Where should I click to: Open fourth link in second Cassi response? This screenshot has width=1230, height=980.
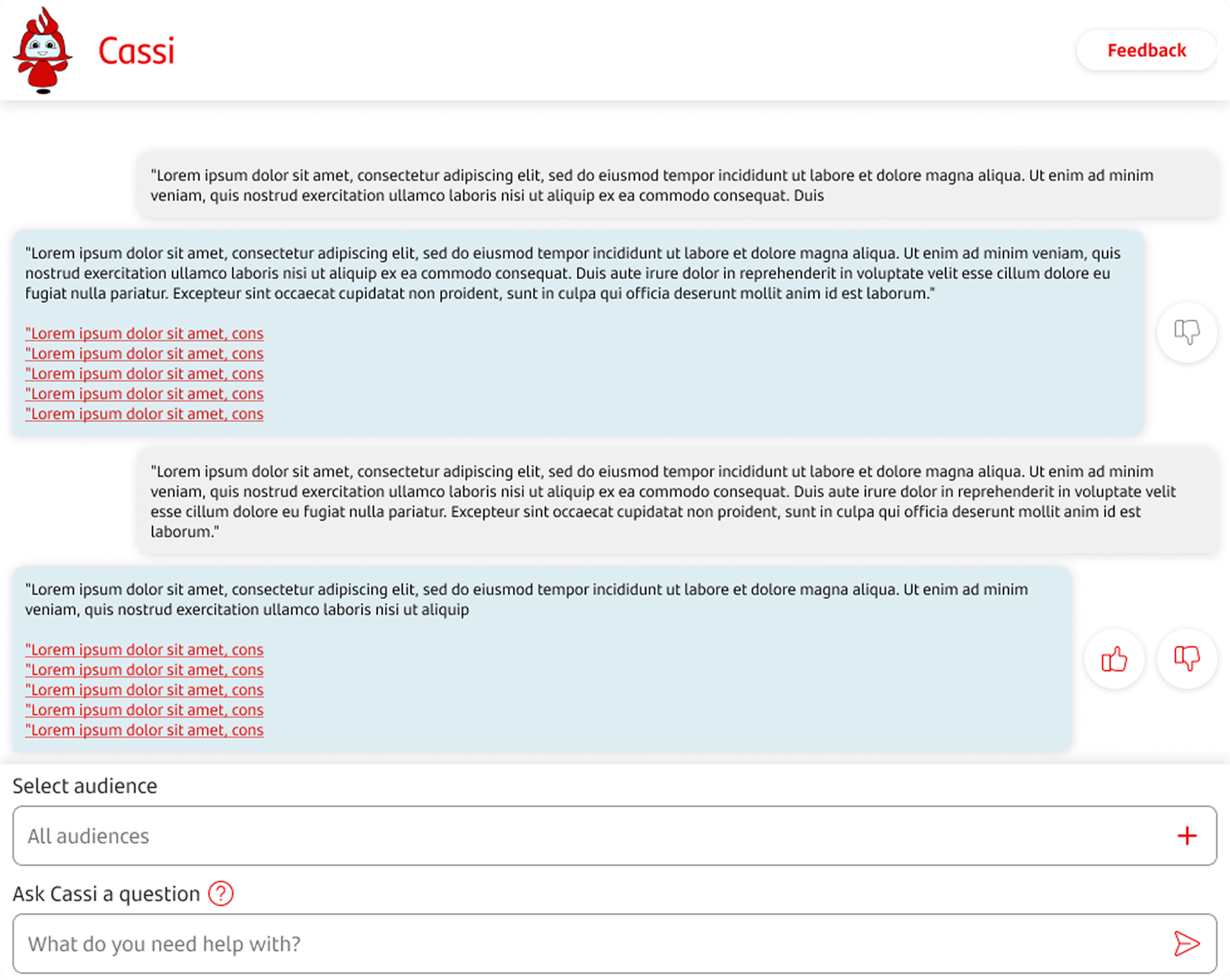(144, 710)
